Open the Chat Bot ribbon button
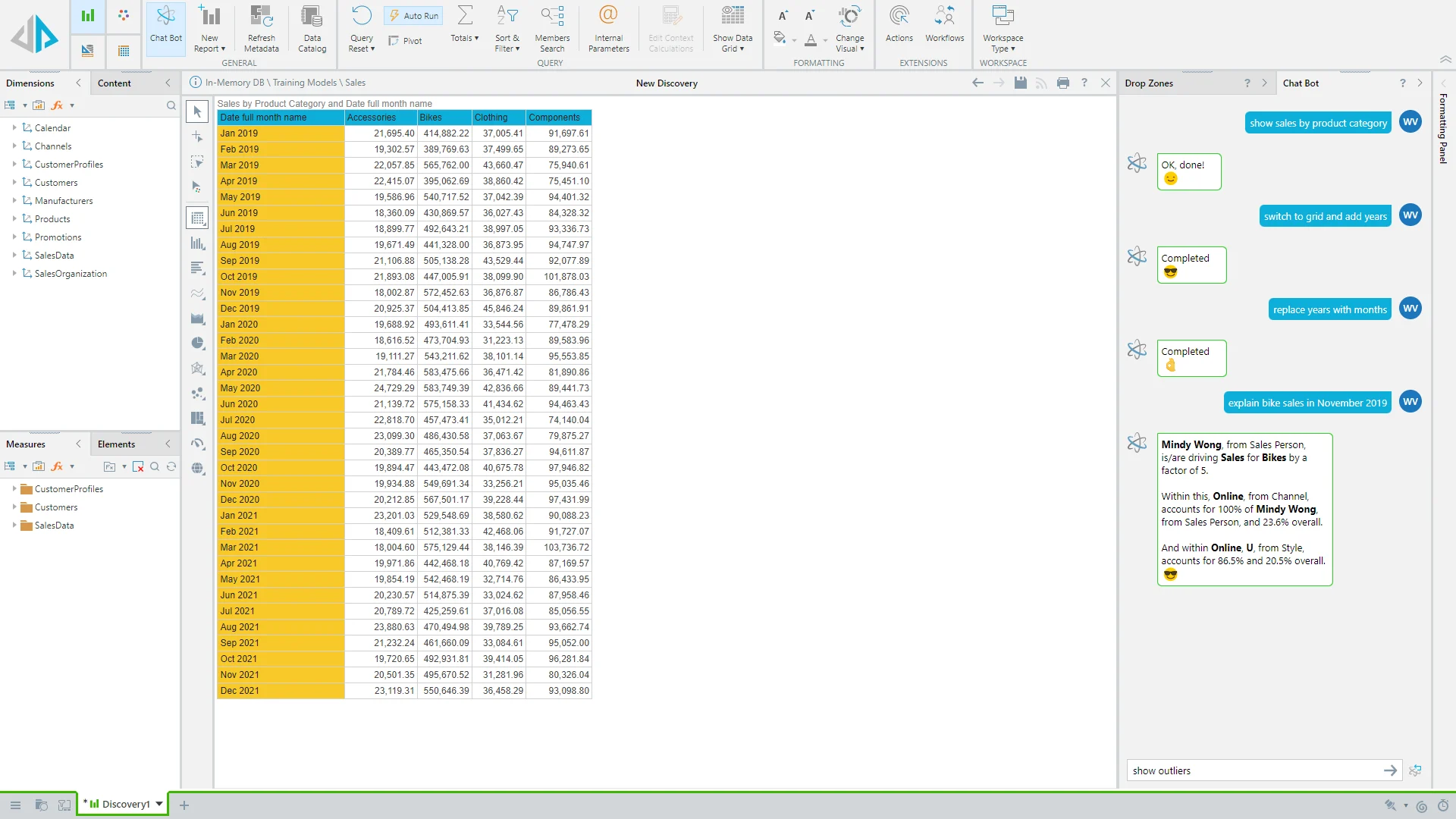The height and width of the screenshot is (819, 1456). pos(165,26)
